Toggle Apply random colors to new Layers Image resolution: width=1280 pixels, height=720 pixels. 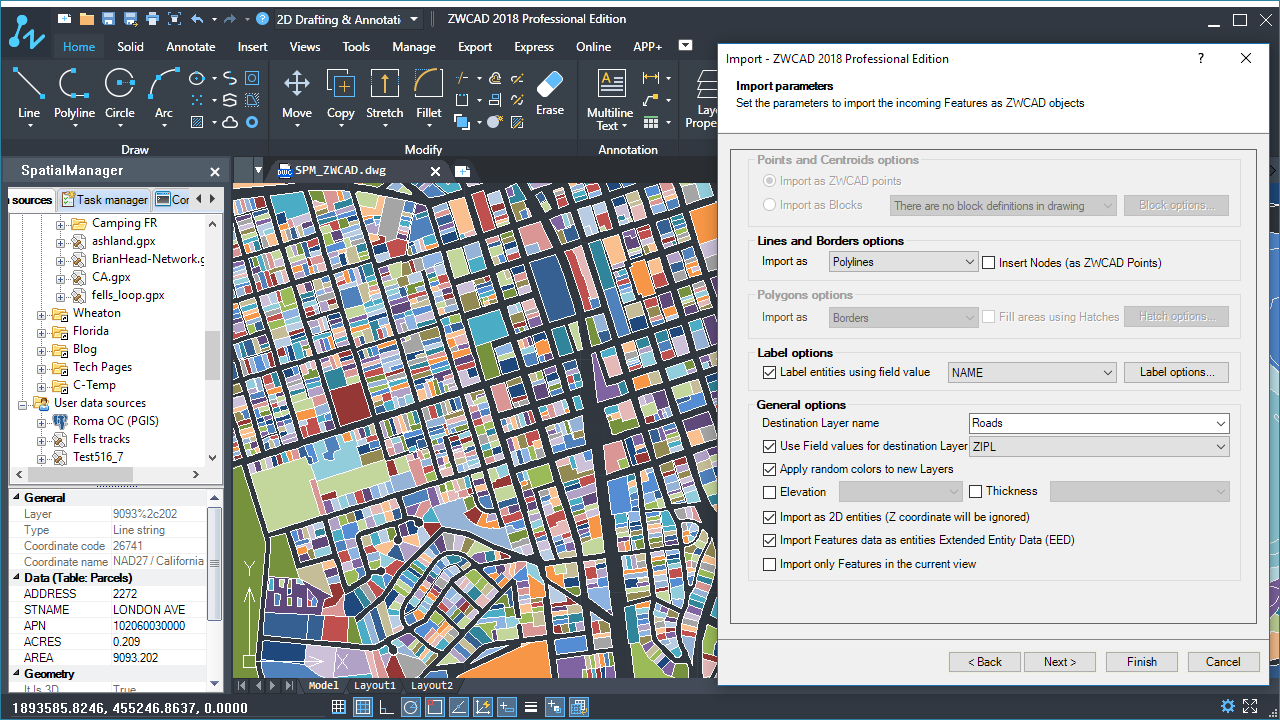pos(769,469)
